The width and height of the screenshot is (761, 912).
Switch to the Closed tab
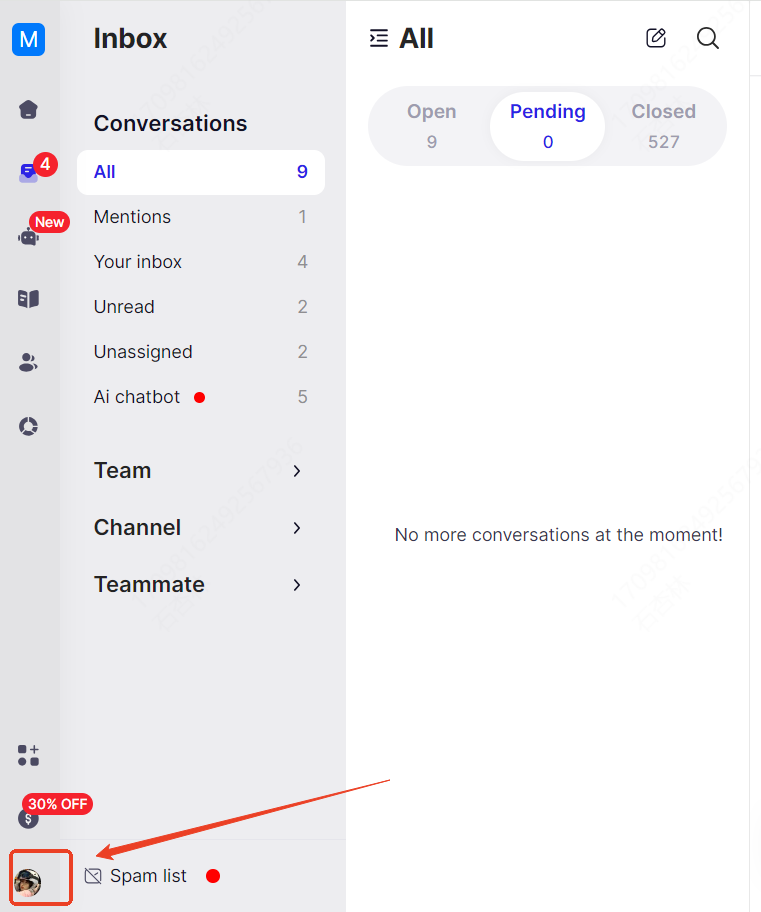(x=663, y=126)
